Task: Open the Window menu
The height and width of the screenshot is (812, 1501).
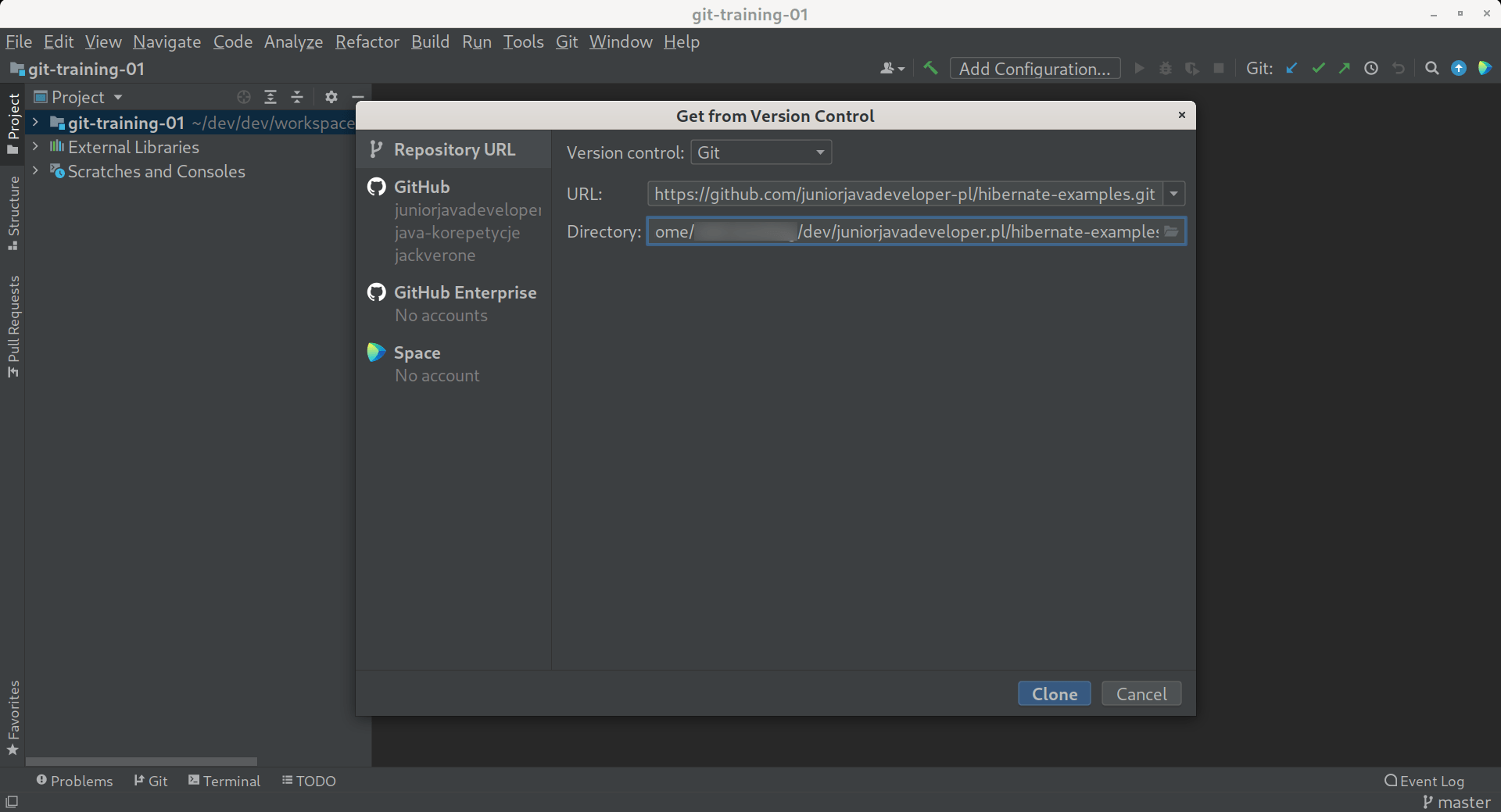Action: (x=621, y=42)
